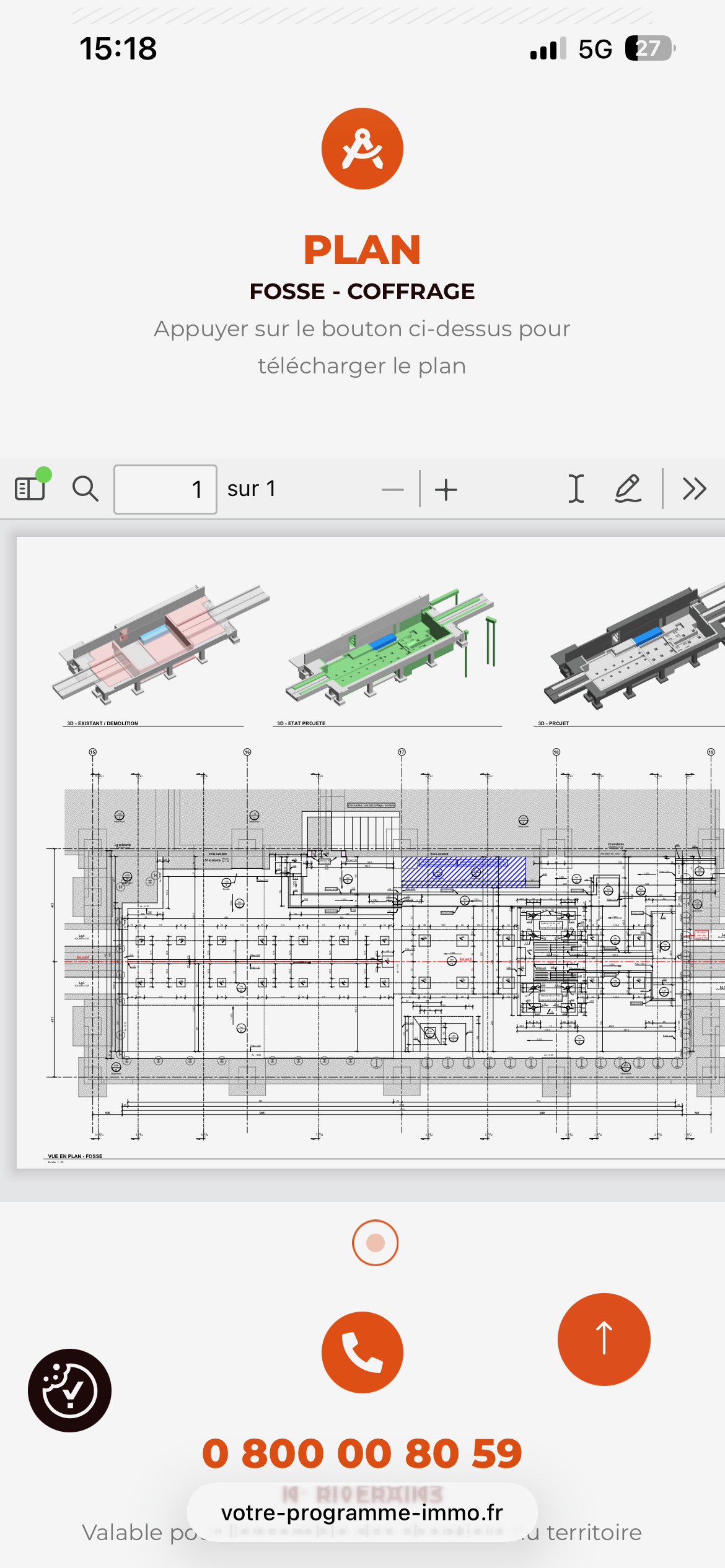725x1568 pixels.
Task: Select the 3D existant/demolition view
Action: [x=160, y=644]
